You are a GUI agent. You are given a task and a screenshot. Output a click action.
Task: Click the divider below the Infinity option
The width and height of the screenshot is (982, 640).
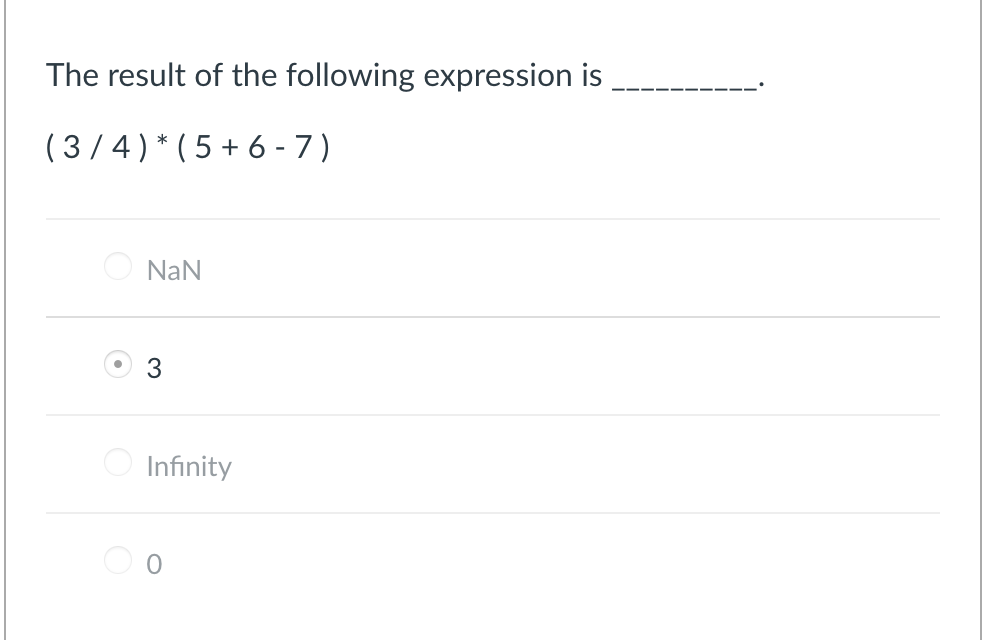tap(493, 514)
